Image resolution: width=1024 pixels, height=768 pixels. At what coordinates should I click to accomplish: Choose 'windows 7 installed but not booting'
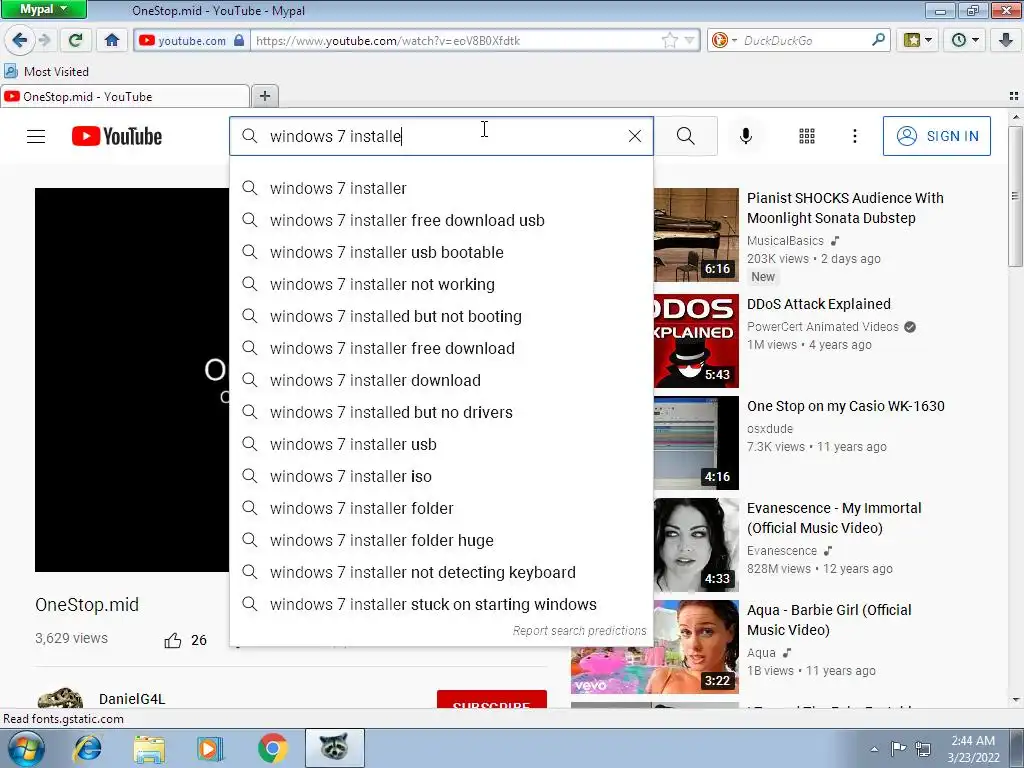441,316
